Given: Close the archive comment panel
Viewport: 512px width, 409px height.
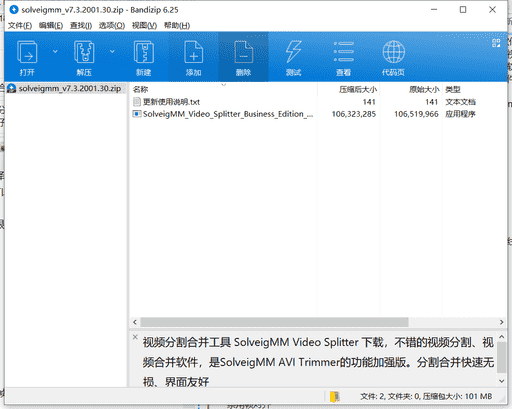Looking at the screenshot, I should (x=135, y=337).
